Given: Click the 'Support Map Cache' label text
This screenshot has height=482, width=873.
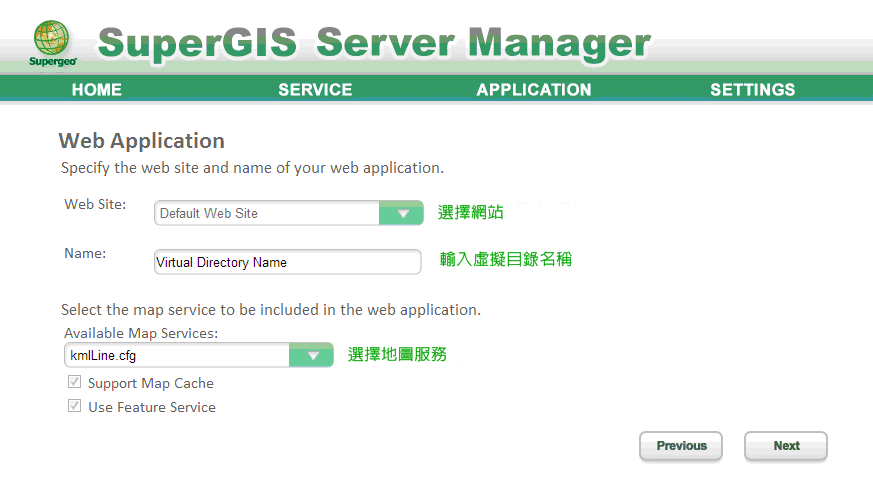Looking at the screenshot, I should (151, 383).
